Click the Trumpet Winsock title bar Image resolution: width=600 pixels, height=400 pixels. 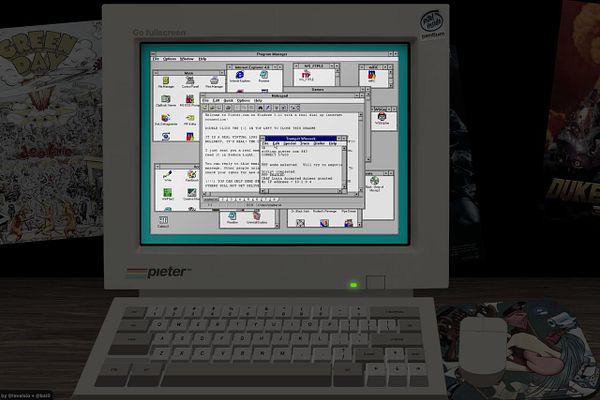[301, 138]
